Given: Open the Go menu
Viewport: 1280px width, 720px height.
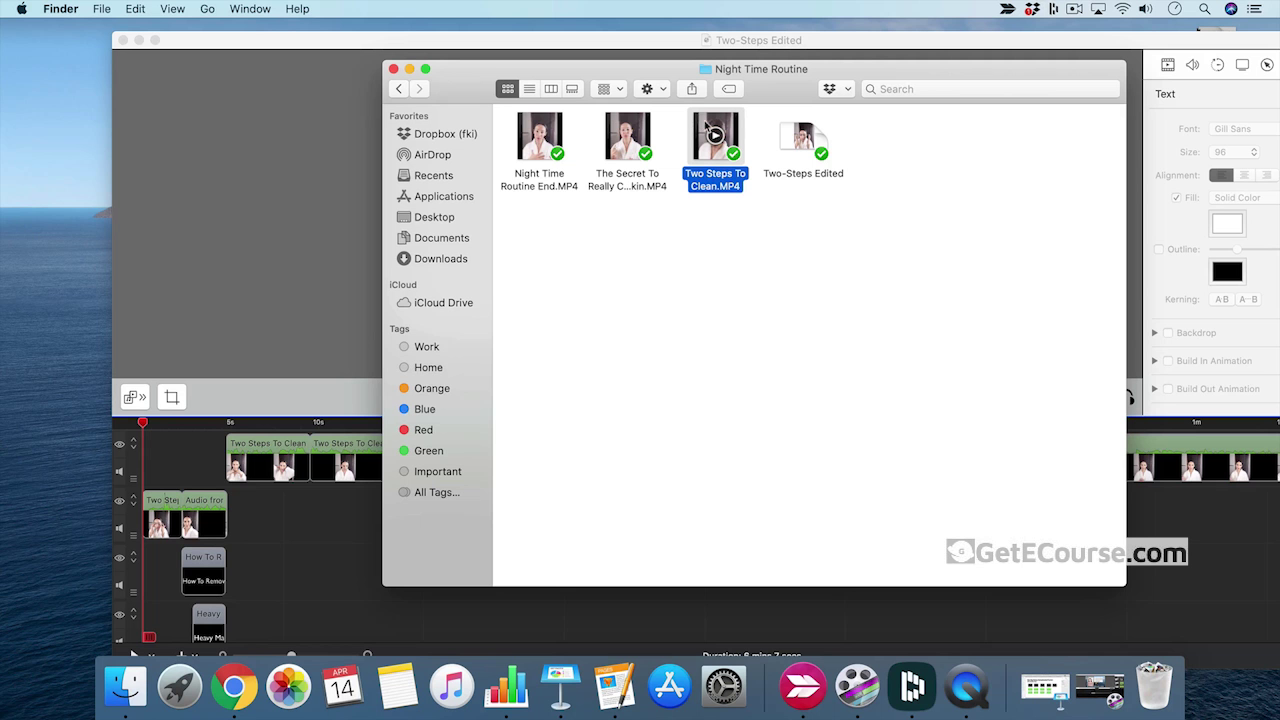Looking at the screenshot, I should [207, 9].
